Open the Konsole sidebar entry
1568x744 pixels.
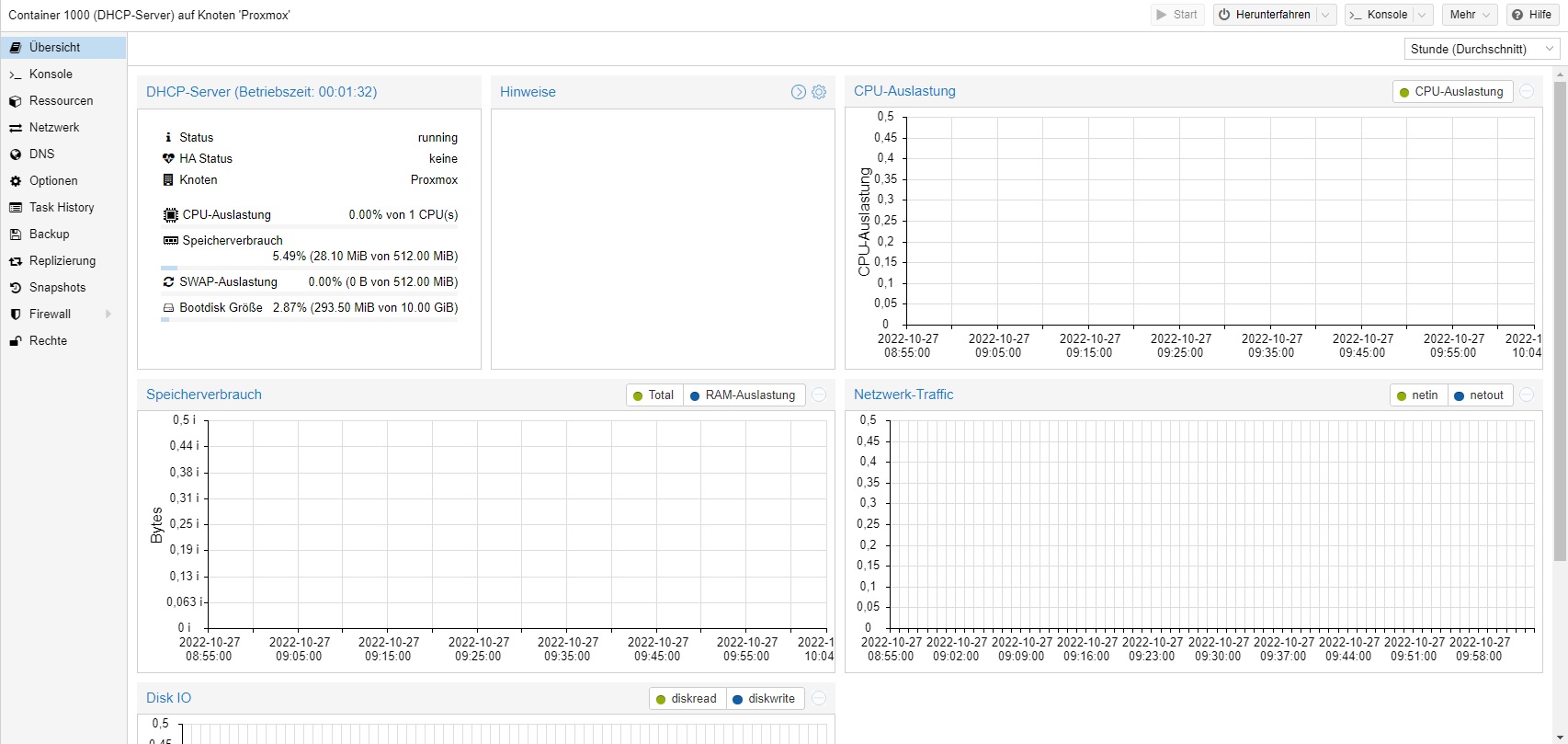pos(62,74)
